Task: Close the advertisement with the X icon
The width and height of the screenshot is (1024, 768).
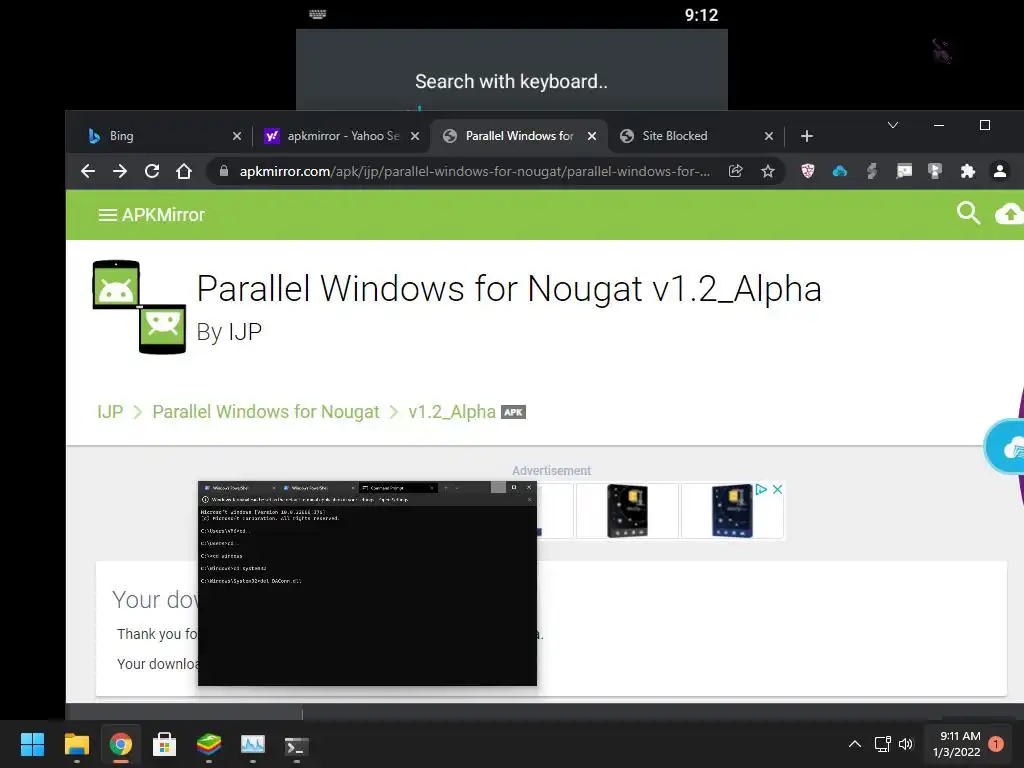Action: (x=777, y=489)
